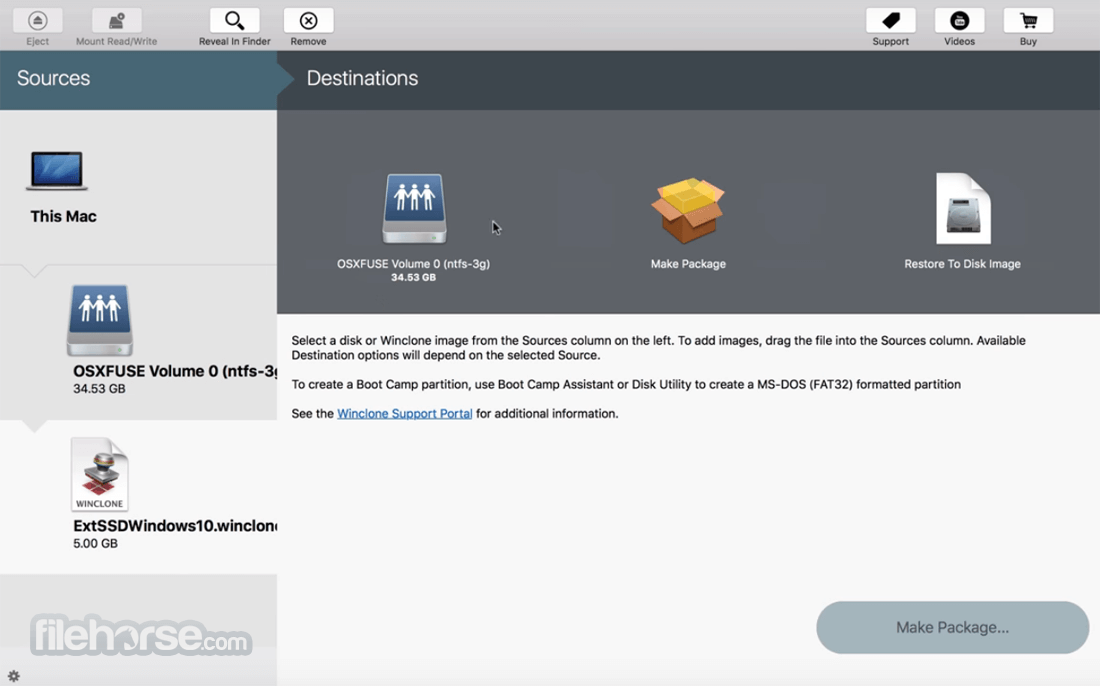Click the Destinations header
This screenshot has height=686, width=1100.
[x=362, y=78]
